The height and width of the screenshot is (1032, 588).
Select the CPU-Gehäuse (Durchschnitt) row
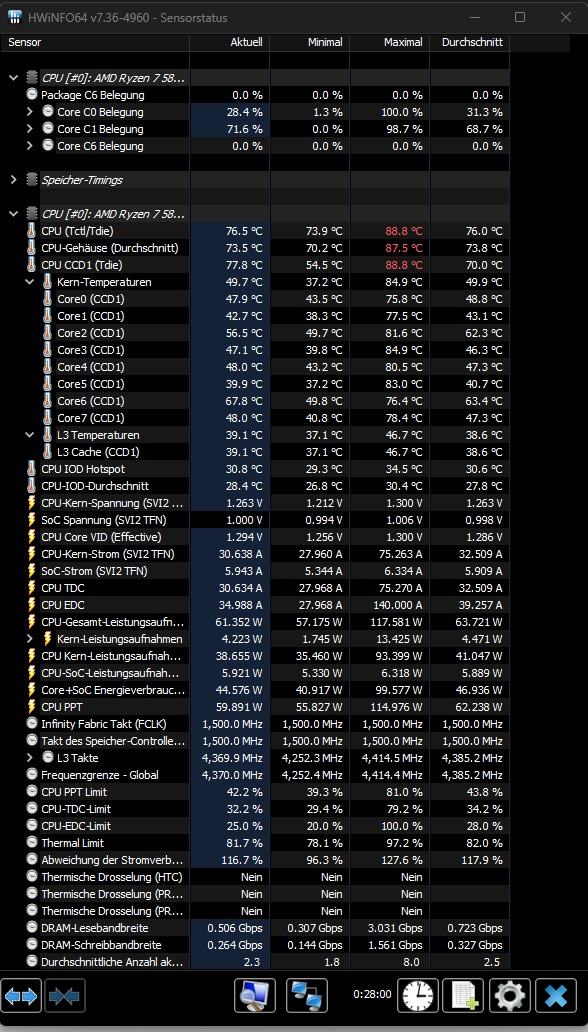(255, 248)
